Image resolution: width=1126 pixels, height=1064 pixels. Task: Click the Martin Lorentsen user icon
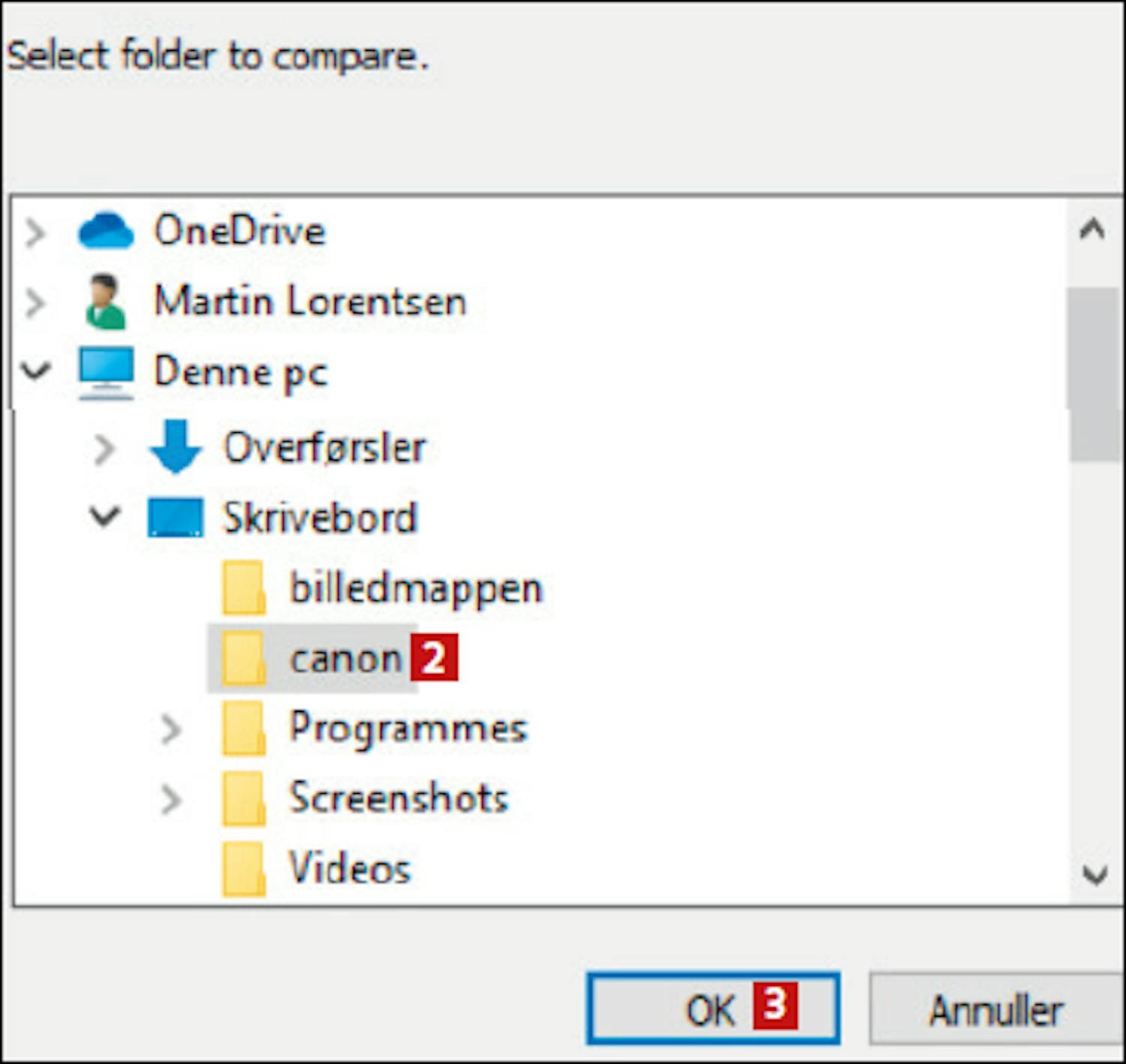coord(105,302)
